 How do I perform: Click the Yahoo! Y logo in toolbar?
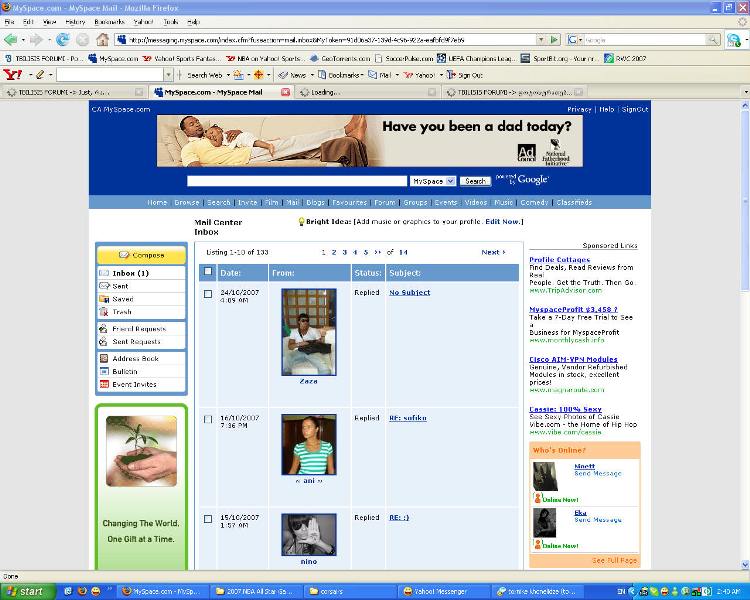12,75
